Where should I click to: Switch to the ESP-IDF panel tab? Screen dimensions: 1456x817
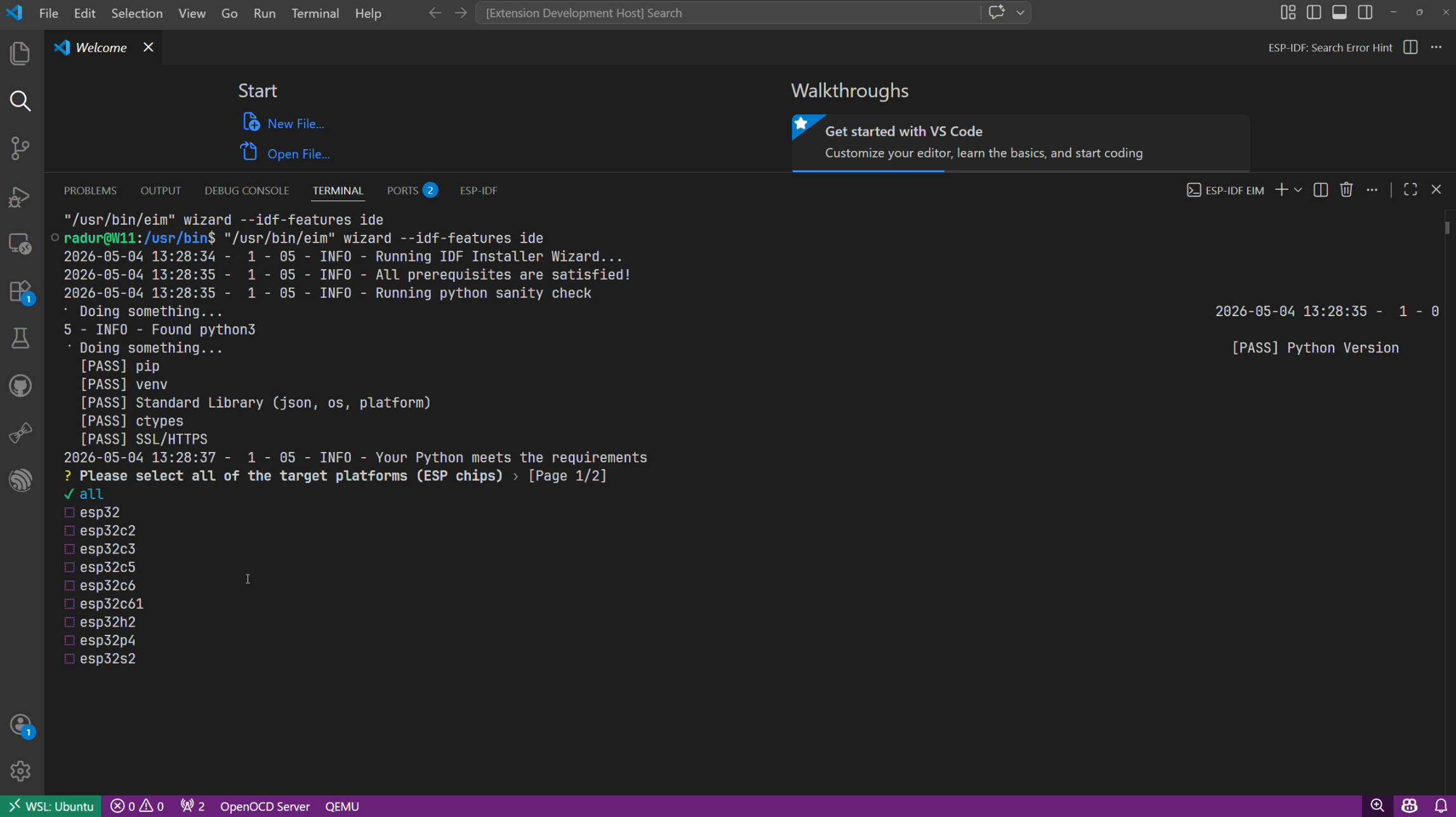tap(479, 190)
